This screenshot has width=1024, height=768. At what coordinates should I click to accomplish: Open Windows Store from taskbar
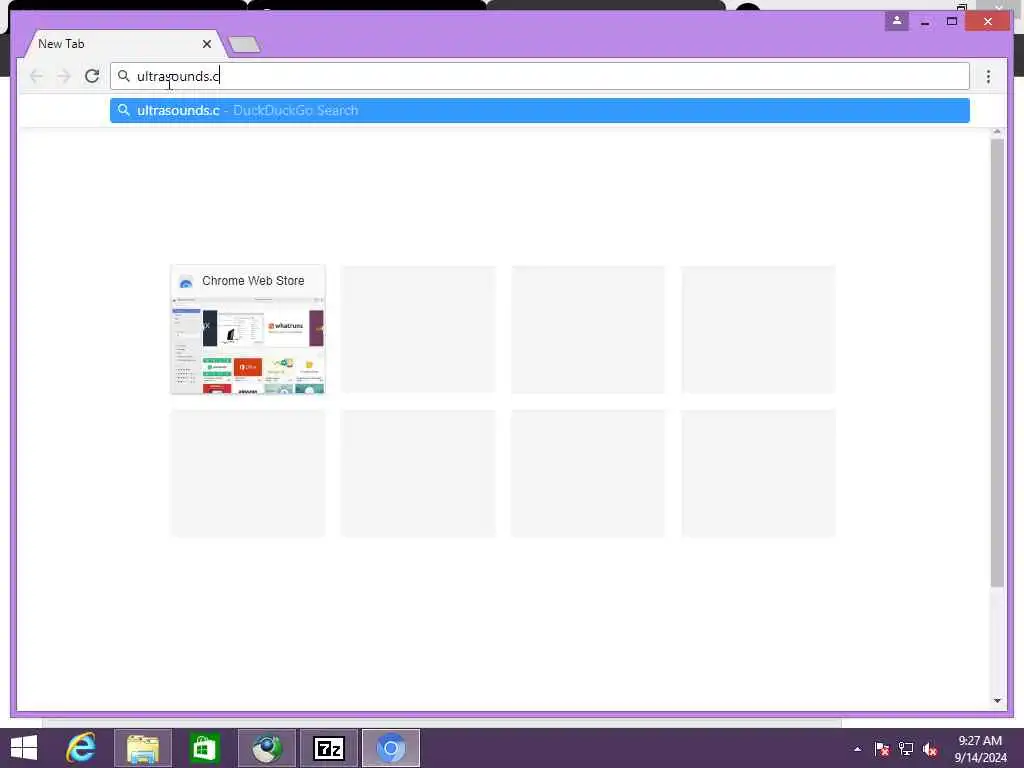pyautogui.click(x=204, y=748)
